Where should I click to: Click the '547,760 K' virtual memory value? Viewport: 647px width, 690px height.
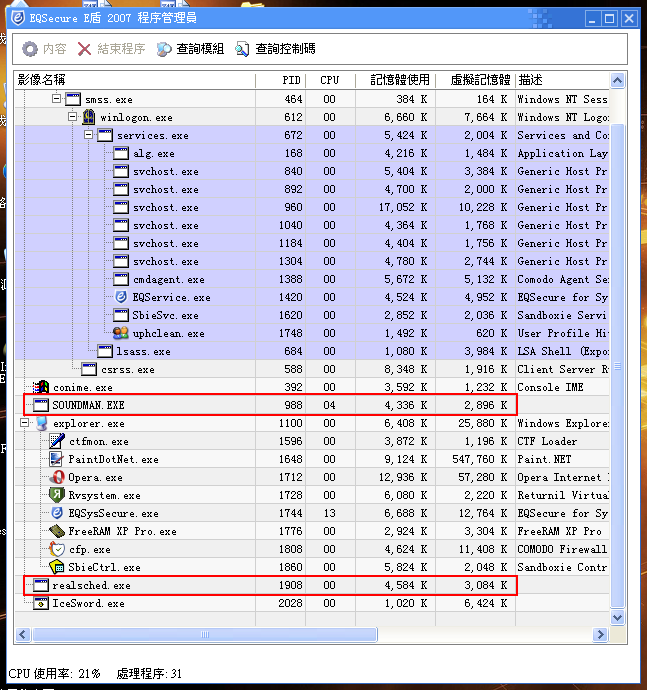(x=480, y=459)
